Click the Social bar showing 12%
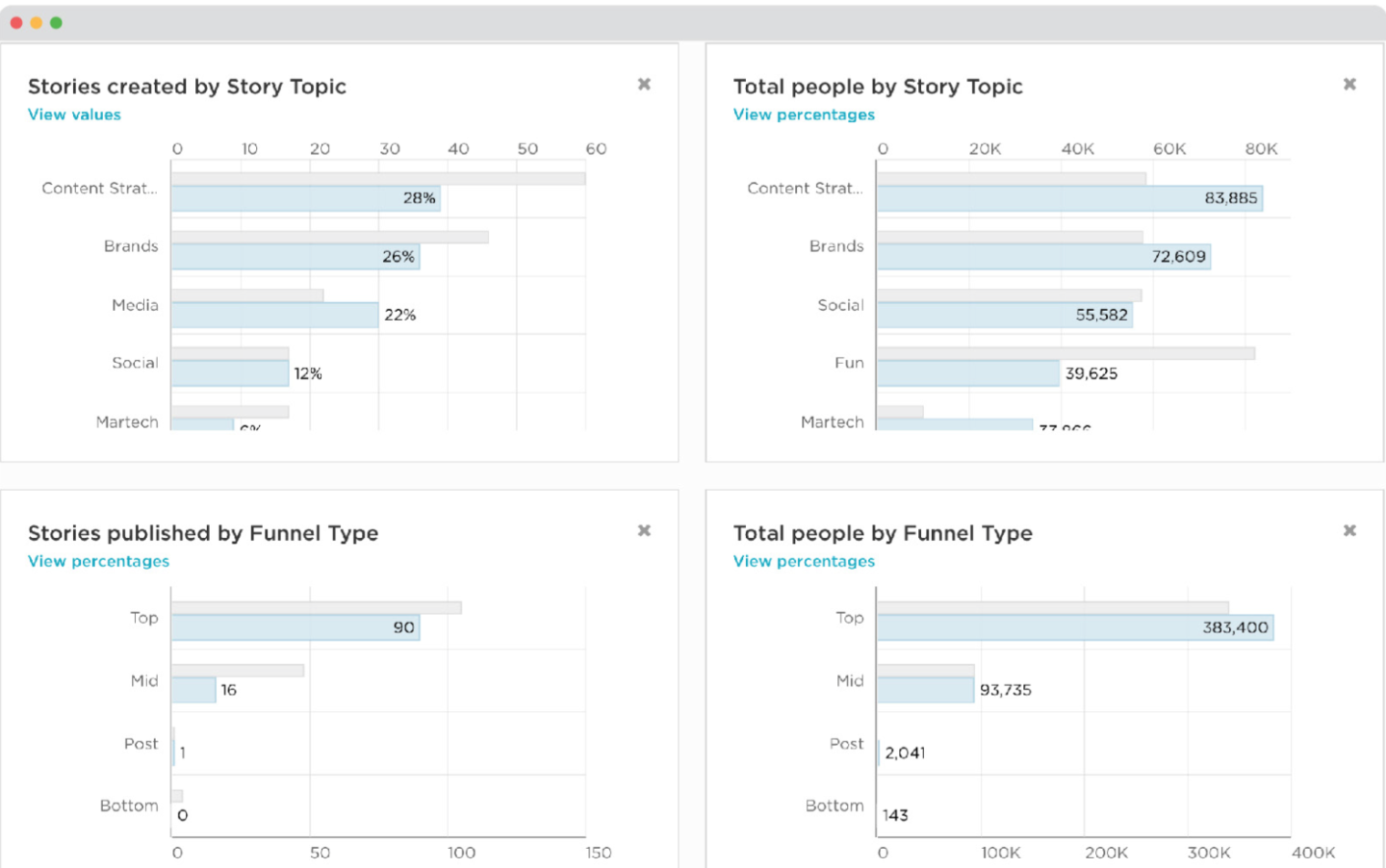1386x868 pixels. coord(231,373)
